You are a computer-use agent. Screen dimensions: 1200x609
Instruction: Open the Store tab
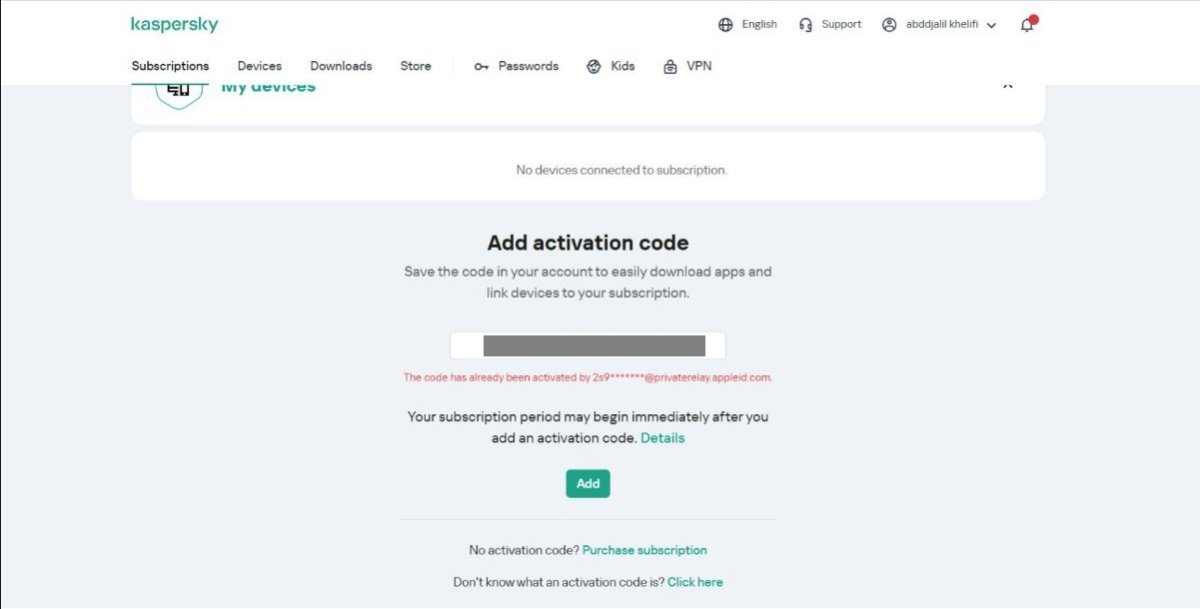416,66
